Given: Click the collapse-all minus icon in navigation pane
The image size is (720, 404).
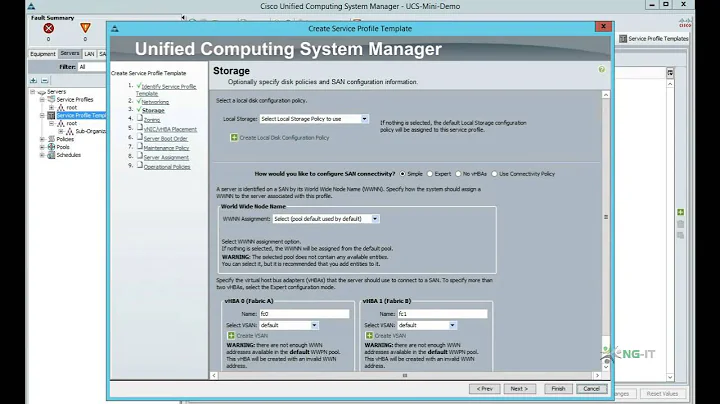Looking at the screenshot, I should (45, 80).
